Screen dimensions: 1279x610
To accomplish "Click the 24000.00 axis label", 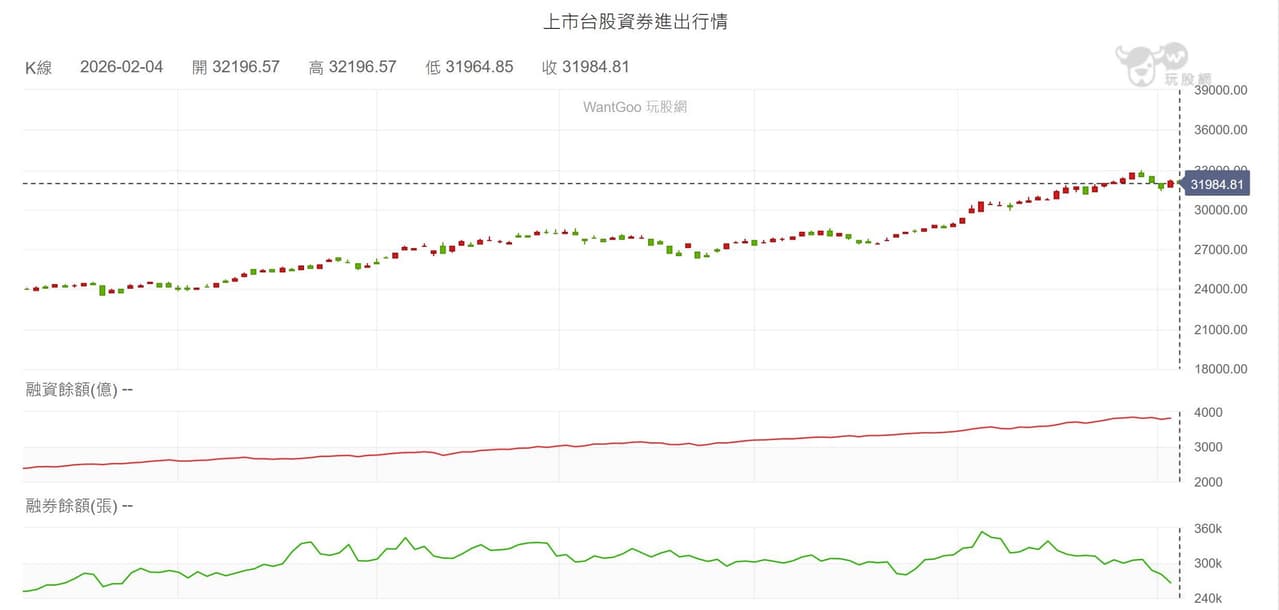I will point(1222,289).
